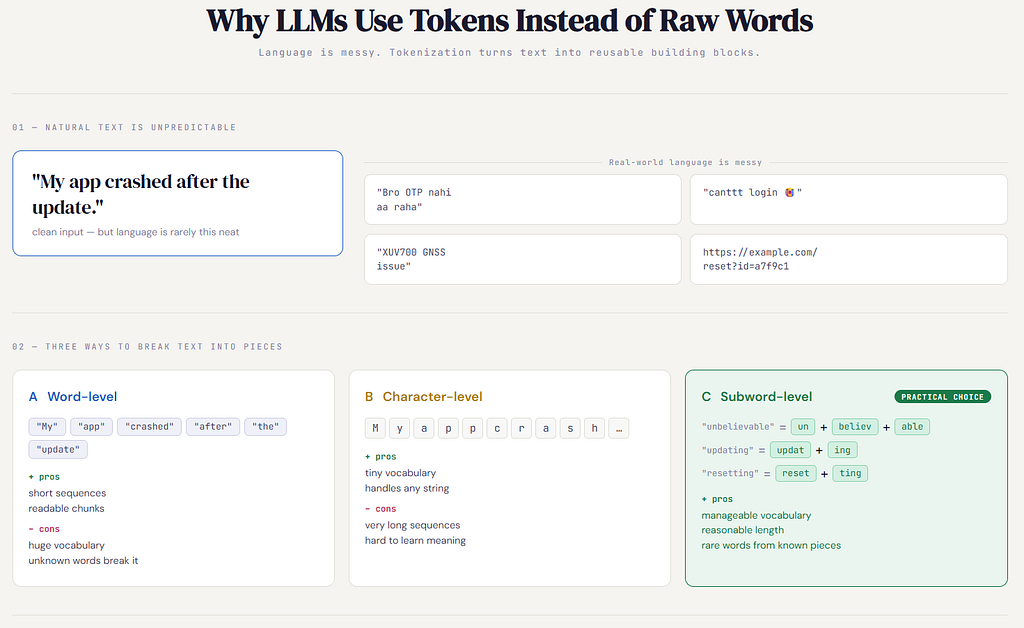Click the "h" character token
Image resolution: width=1024 pixels, height=628 pixels.
coord(594,428)
